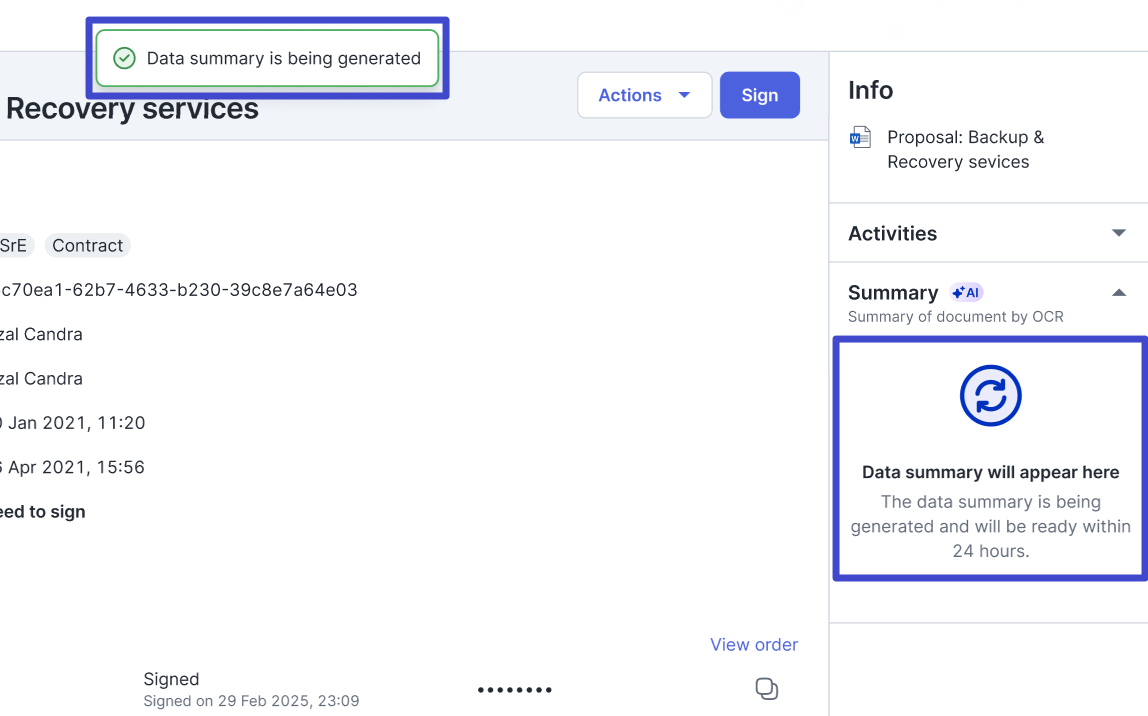Open the View order link
The height and width of the screenshot is (716, 1148).
(x=753, y=645)
